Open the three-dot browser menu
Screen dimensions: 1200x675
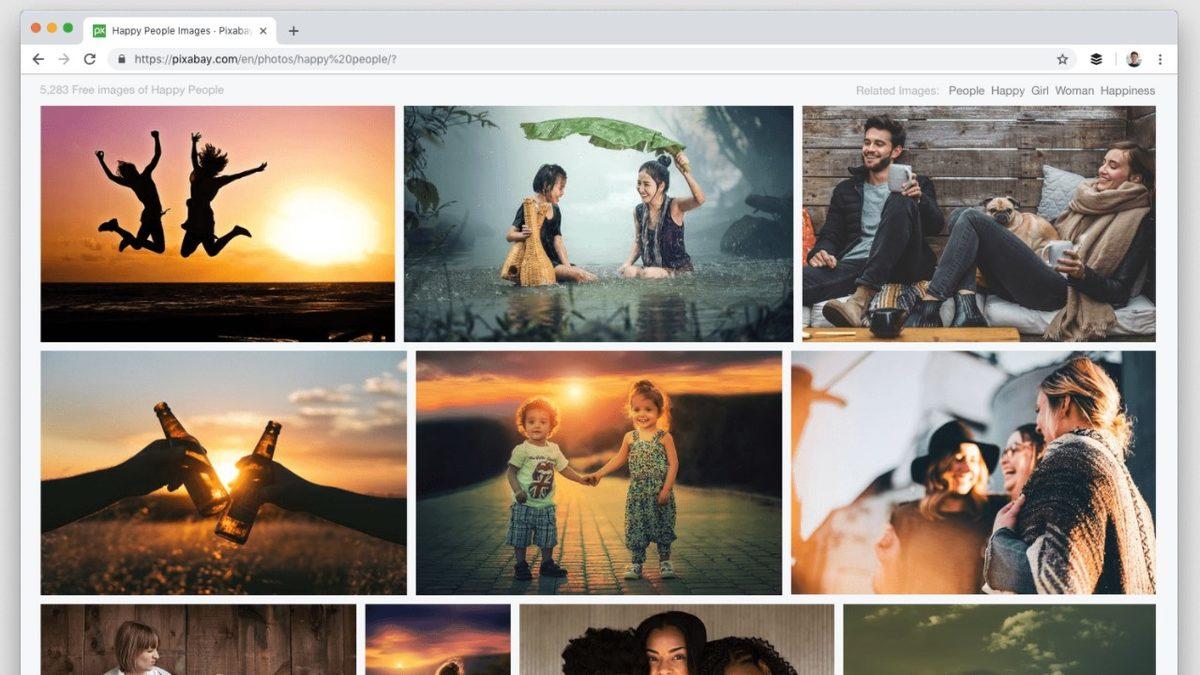[x=1160, y=59]
